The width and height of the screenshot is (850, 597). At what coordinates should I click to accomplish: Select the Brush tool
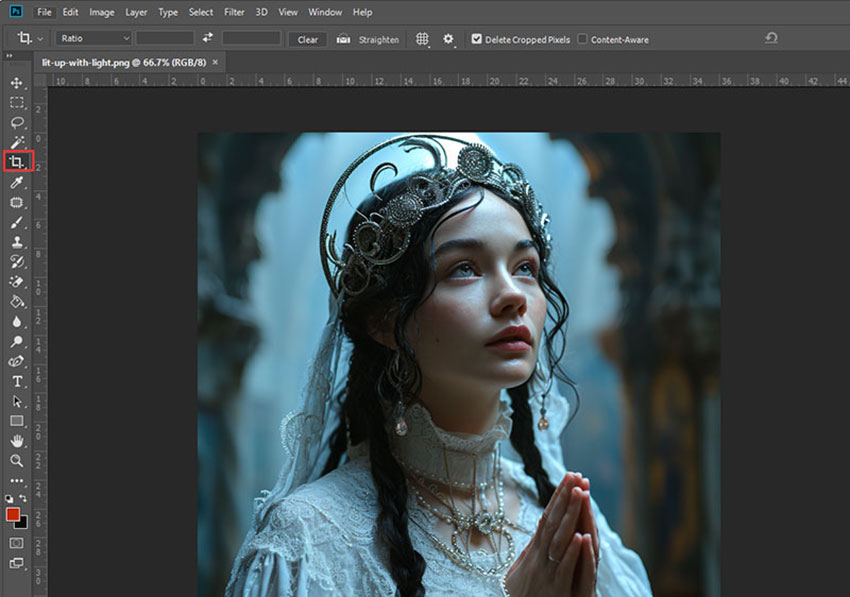(x=17, y=222)
